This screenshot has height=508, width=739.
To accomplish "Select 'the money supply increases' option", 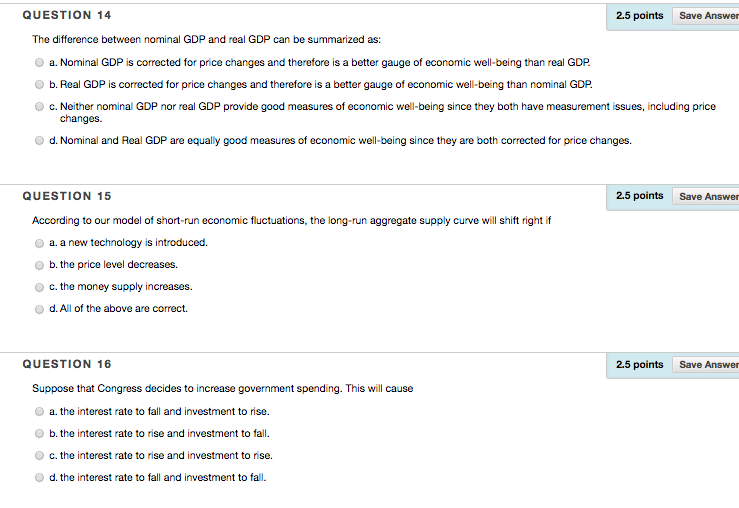I will pos(39,287).
